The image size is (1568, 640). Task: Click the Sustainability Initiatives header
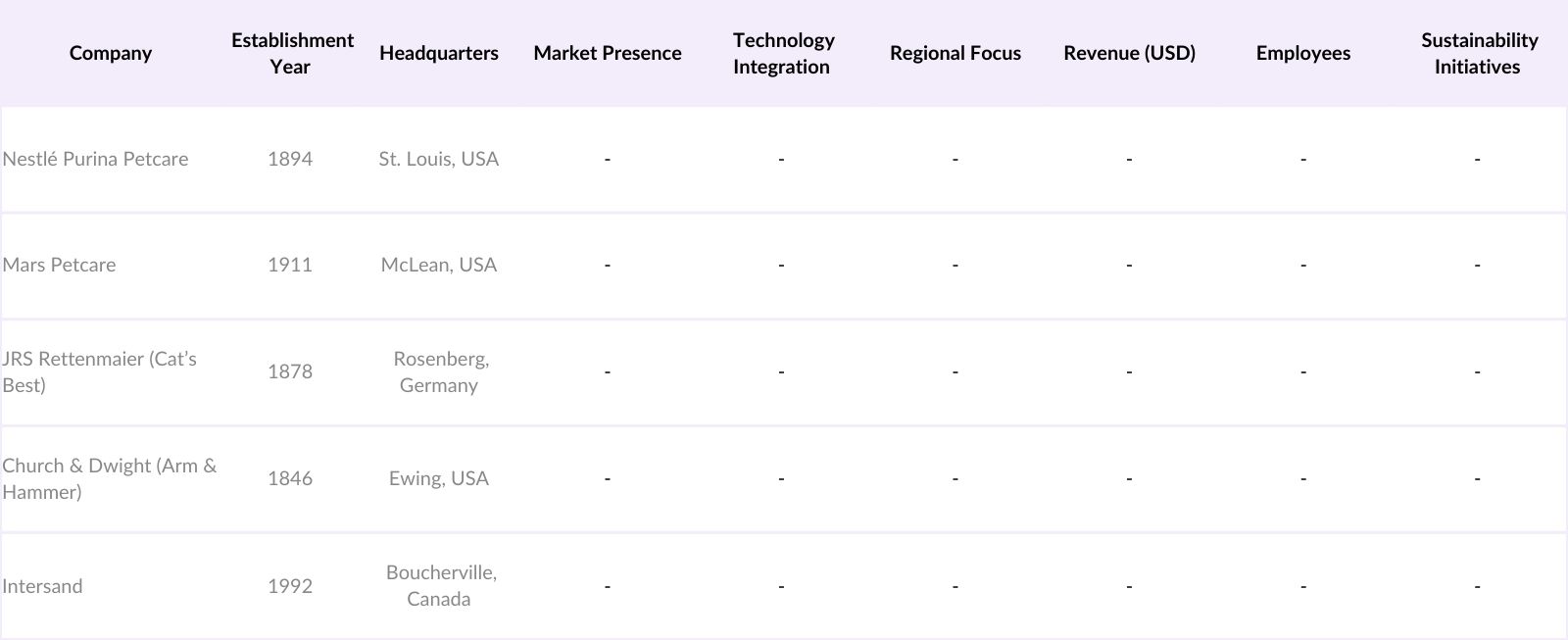(x=1478, y=53)
